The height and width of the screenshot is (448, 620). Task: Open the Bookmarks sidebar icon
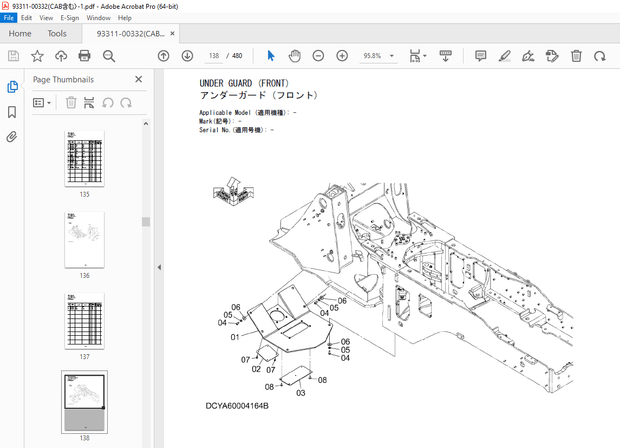[x=12, y=112]
